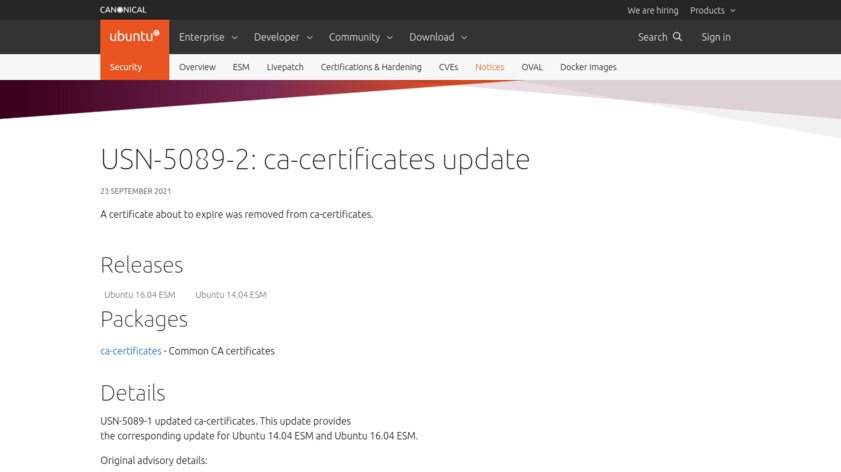Open the OVAL tab
The image size is (841, 472).
(x=532, y=67)
